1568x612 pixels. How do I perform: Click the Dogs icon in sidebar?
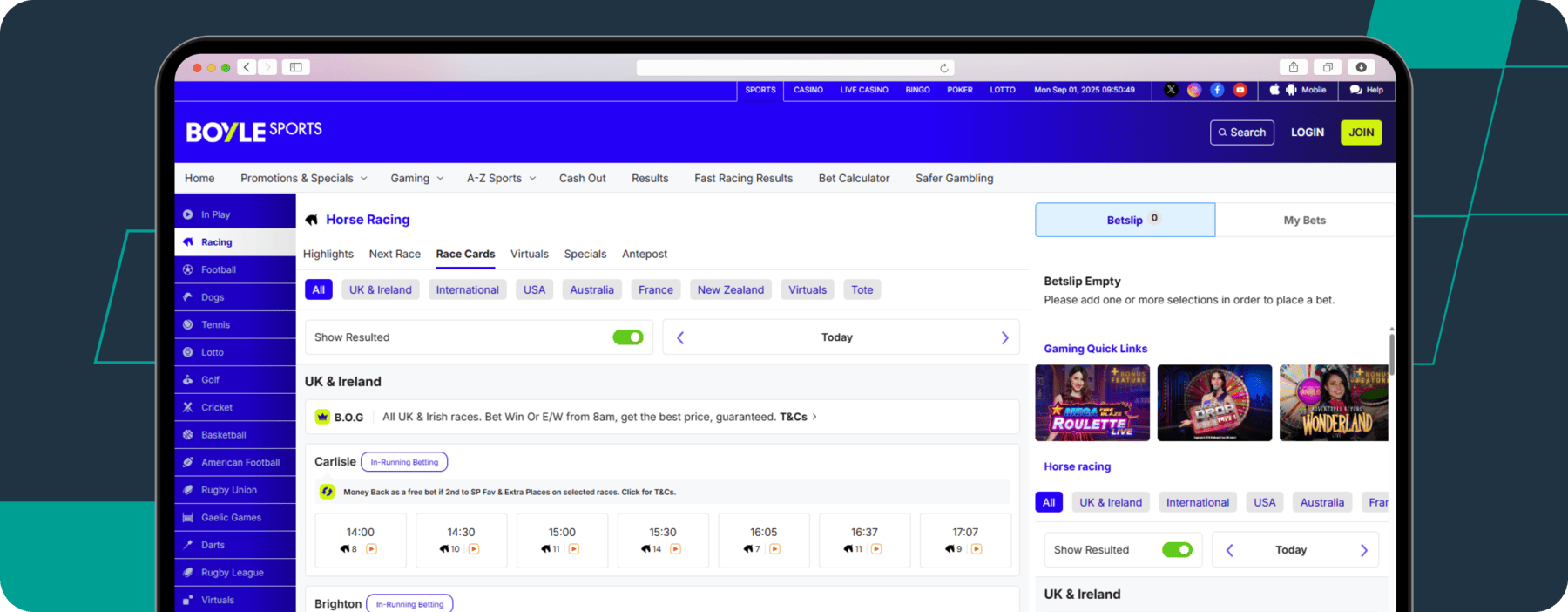(187, 297)
